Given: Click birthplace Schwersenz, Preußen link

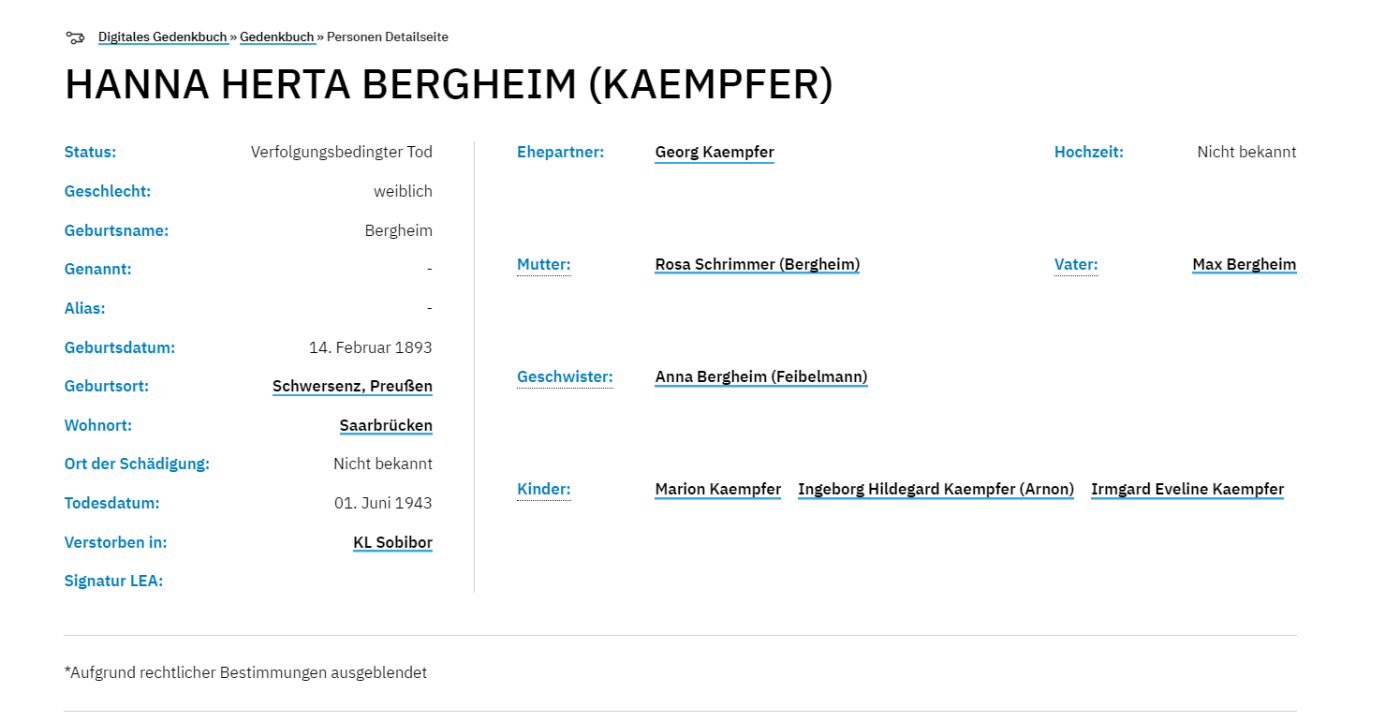Looking at the screenshot, I should (x=352, y=386).
